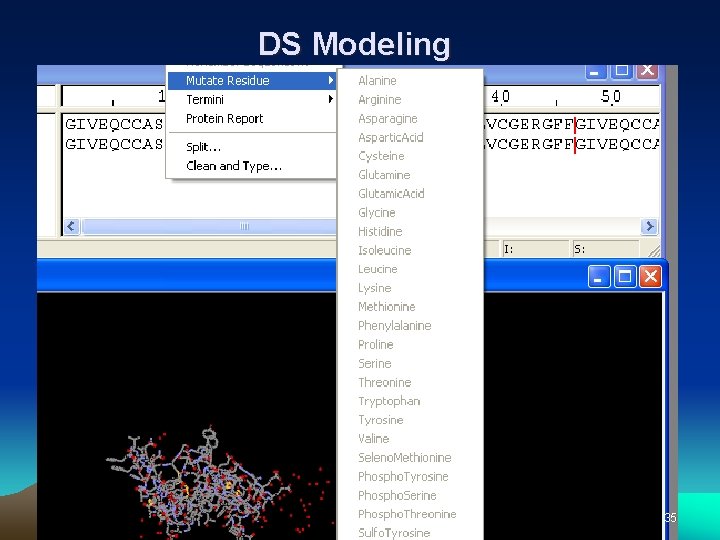Select Arginine in residue list
The image size is (720, 540).
point(379,100)
